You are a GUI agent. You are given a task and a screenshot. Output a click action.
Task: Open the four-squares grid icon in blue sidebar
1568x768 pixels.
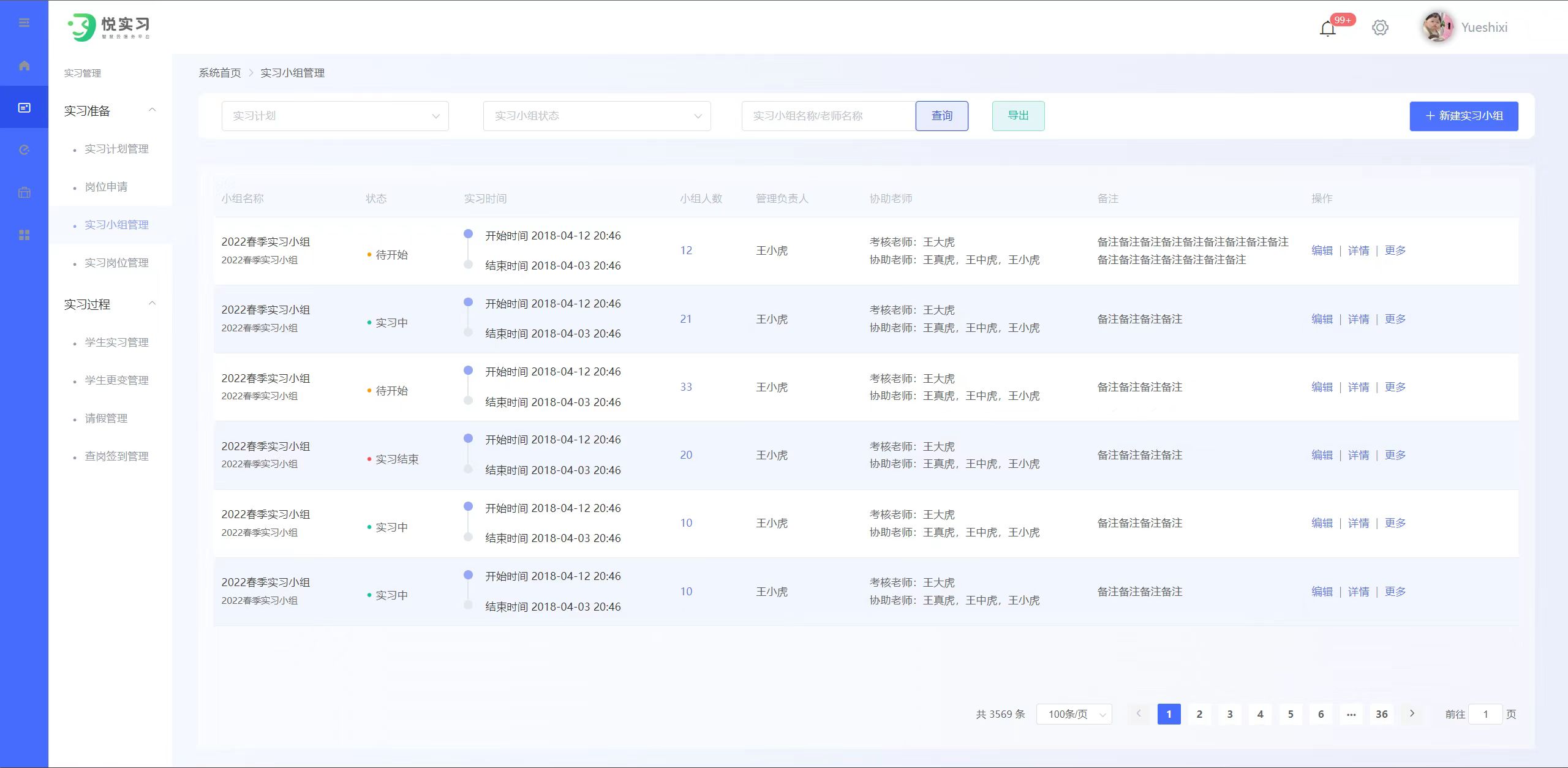pos(24,235)
